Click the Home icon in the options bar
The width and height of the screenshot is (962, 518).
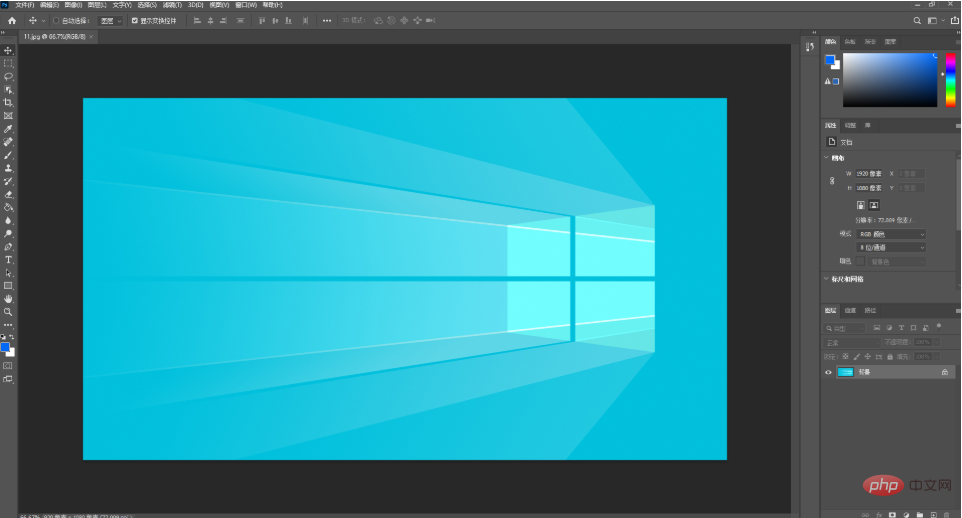pos(12,20)
